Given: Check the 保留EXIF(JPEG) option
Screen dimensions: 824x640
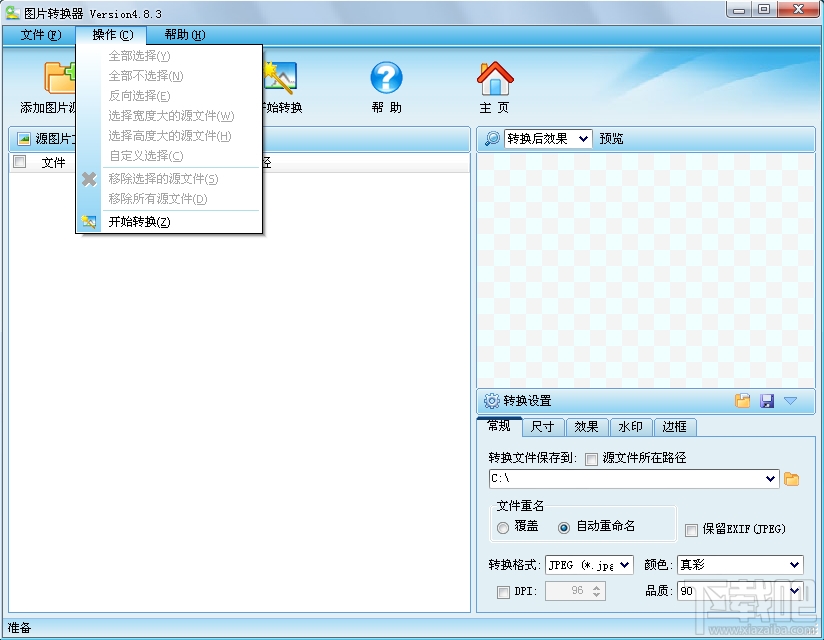Looking at the screenshot, I should (690, 528).
